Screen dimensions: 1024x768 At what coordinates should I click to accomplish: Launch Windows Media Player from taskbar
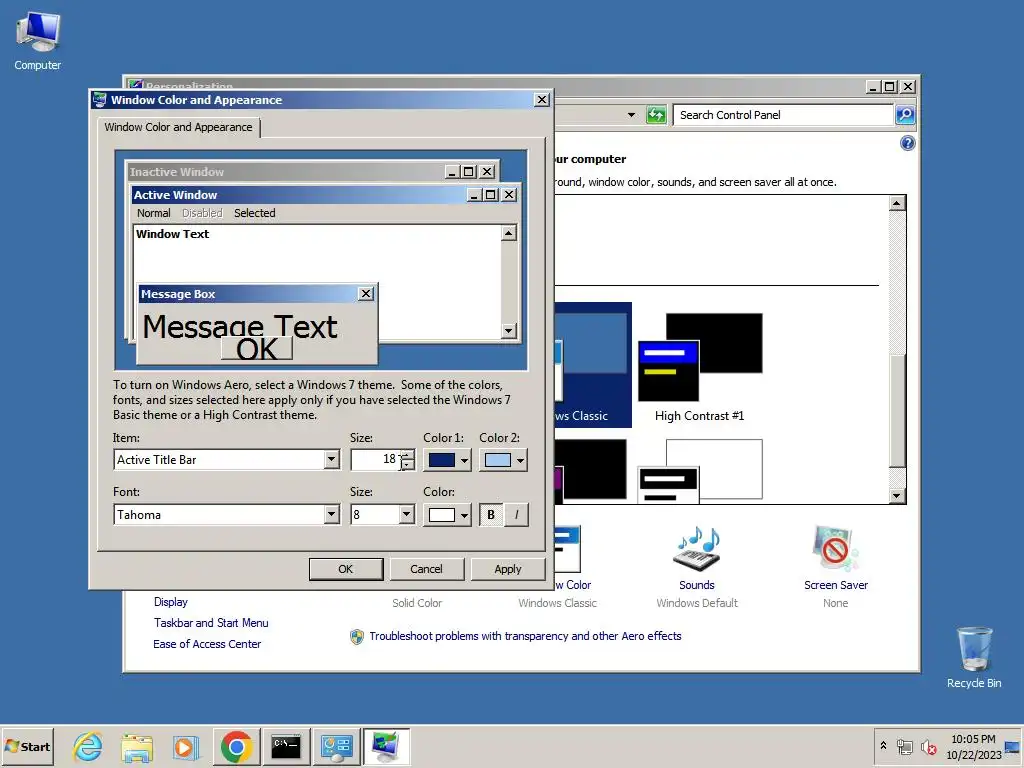pyautogui.click(x=185, y=746)
